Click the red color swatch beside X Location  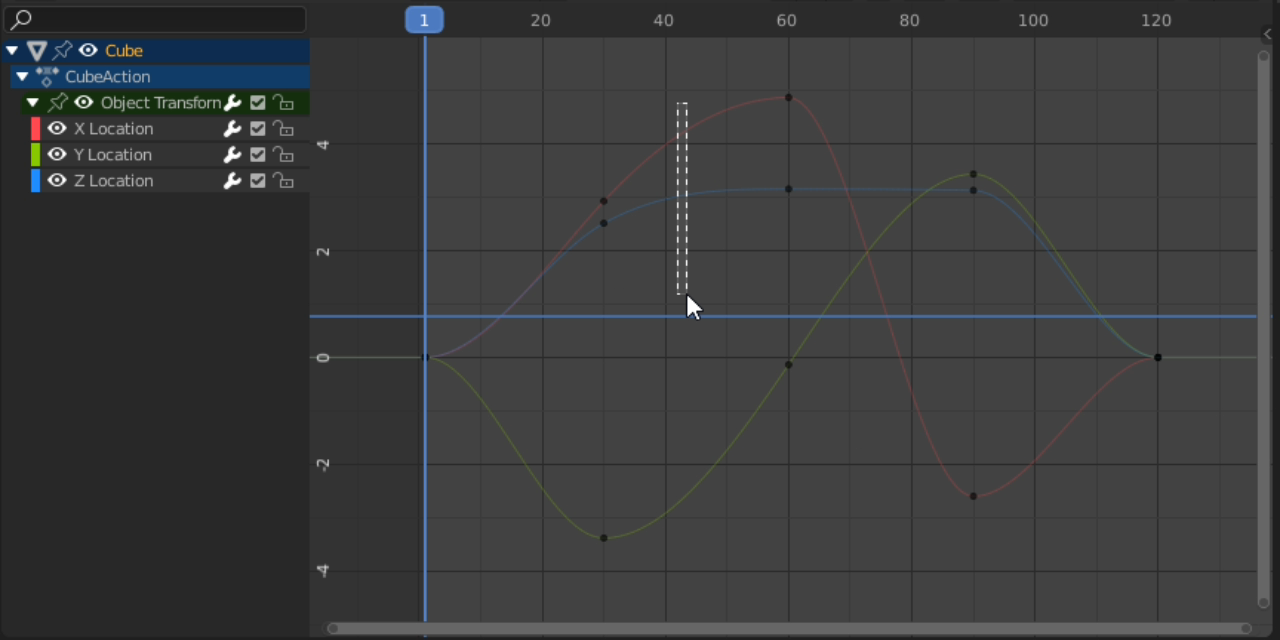[36, 128]
